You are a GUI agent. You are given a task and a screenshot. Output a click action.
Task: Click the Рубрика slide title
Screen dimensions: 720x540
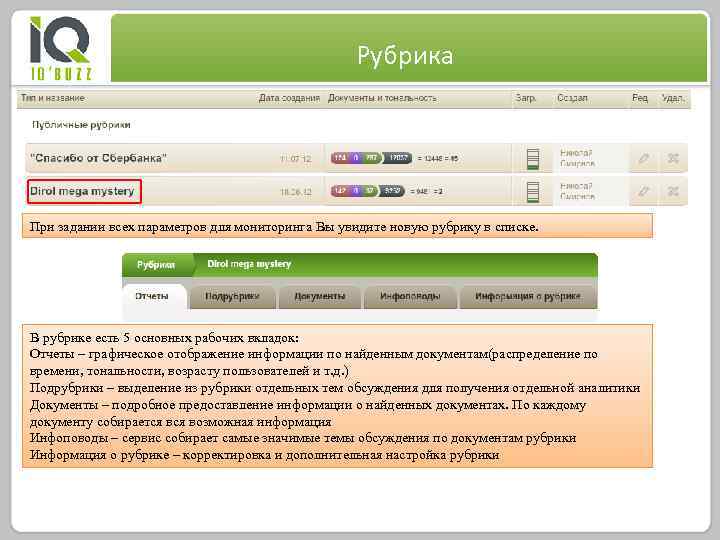(x=405, y=56)
